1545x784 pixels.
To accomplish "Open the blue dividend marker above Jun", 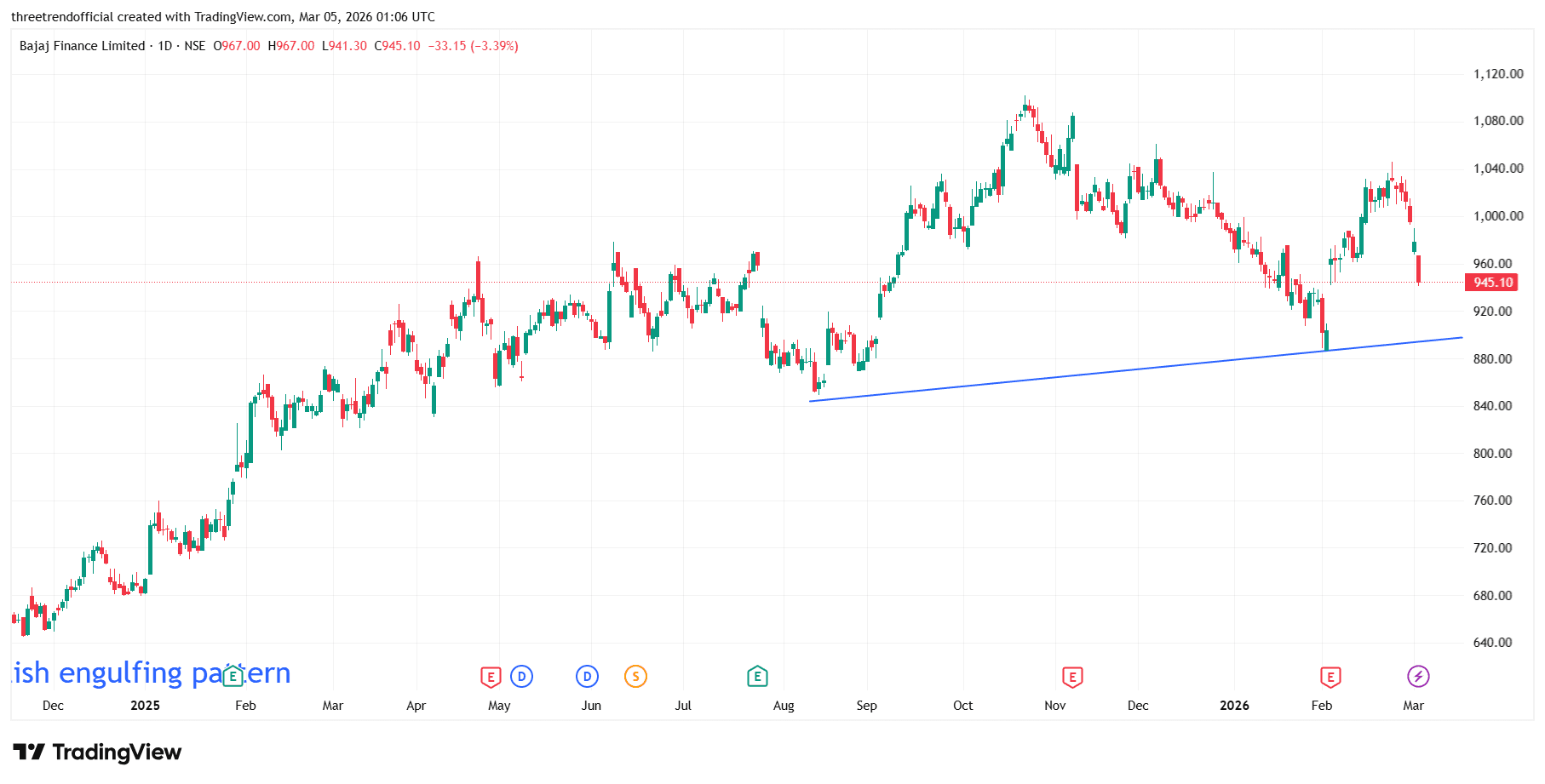I will 587,677.
